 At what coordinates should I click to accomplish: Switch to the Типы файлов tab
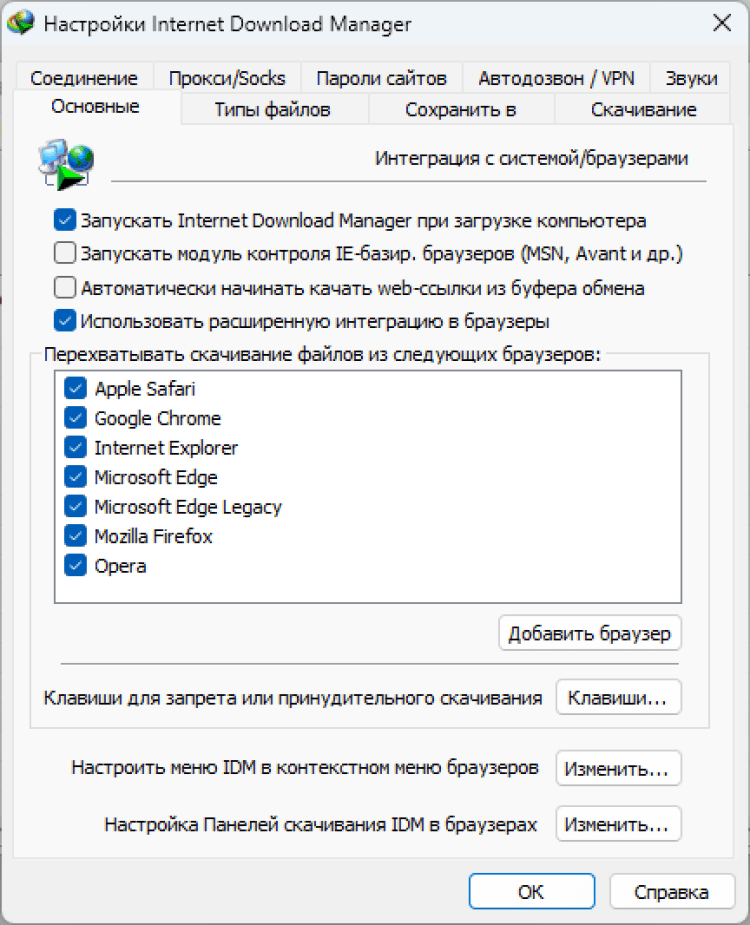pyautogui.click(x=272, y=109)
